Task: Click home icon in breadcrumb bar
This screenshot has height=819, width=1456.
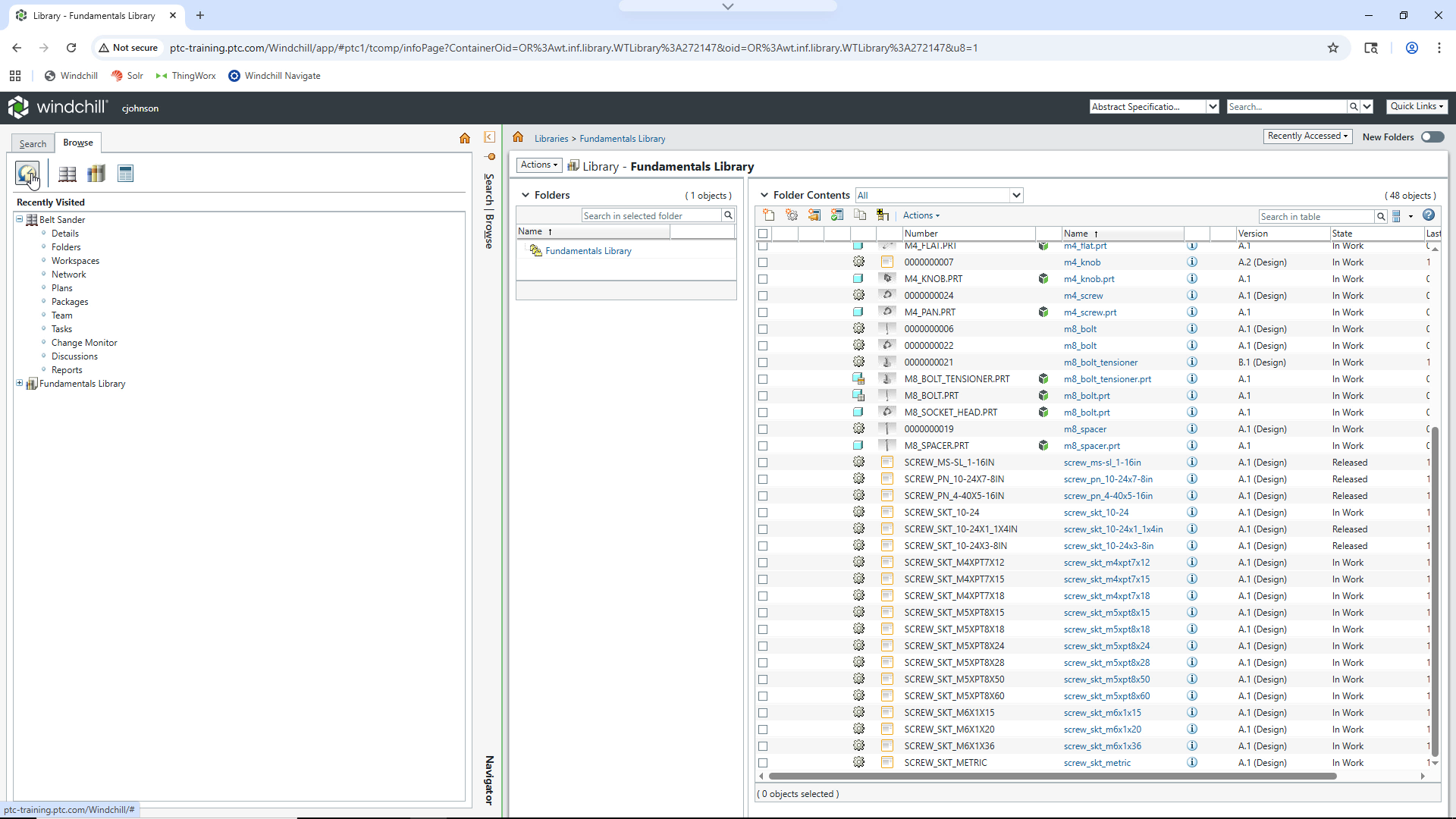Action: pyautogui.click(x=518, y=137)
